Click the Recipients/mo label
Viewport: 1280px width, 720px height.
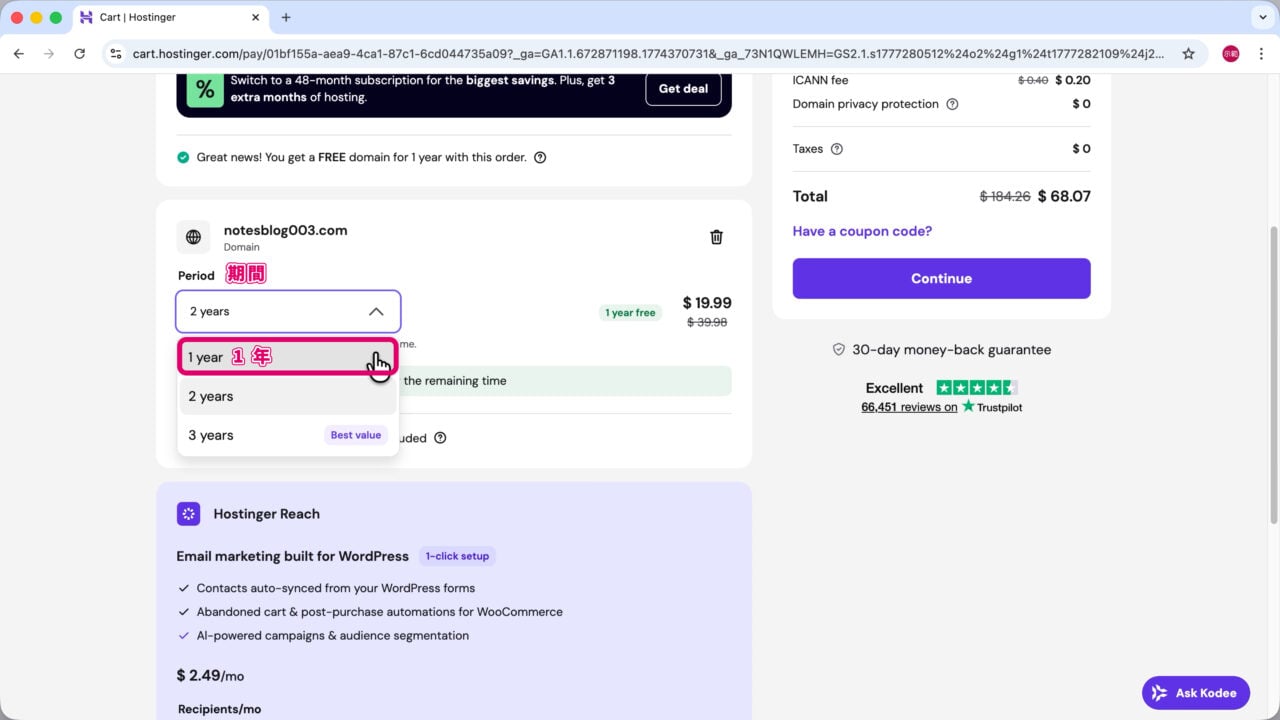click(x=219, y=709)
